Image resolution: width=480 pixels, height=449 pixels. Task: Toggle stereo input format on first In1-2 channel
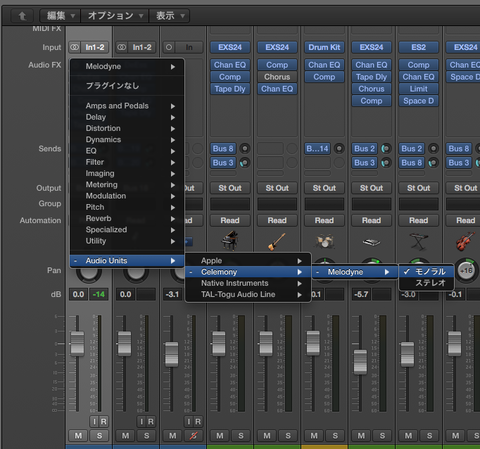point(74,47)
